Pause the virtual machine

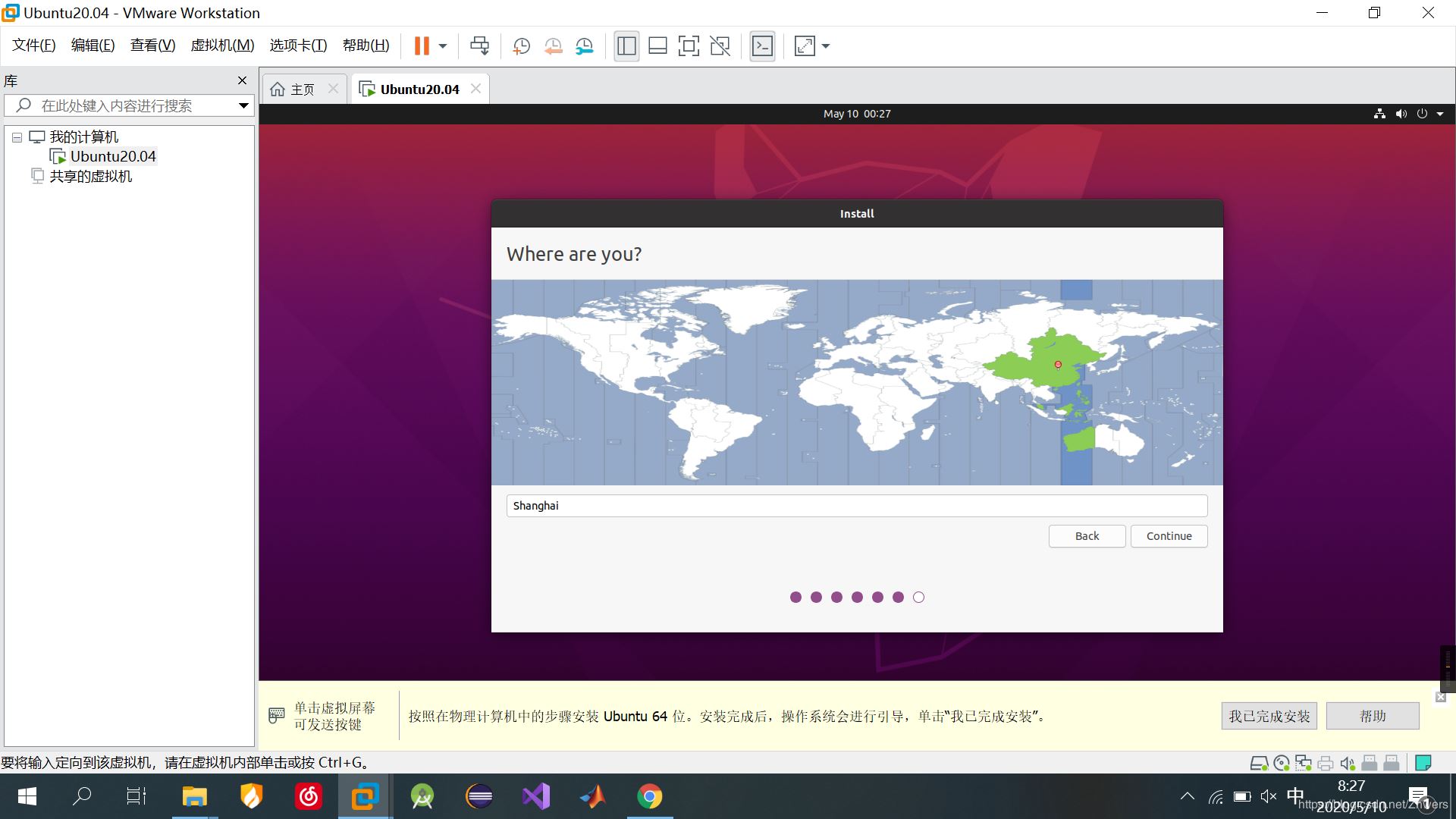(x=422, y=46)
